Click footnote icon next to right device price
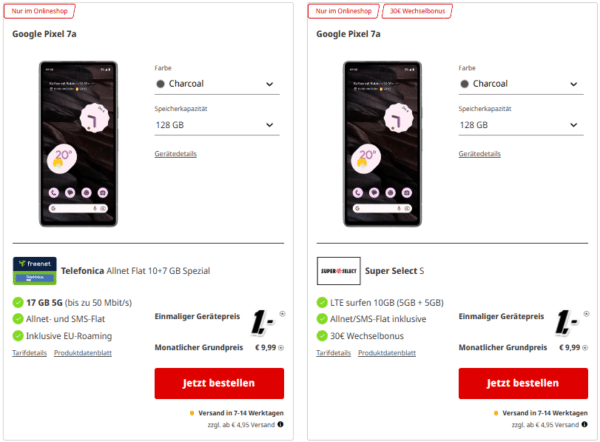This screenshot has width=600, height=442. (586, 314)
